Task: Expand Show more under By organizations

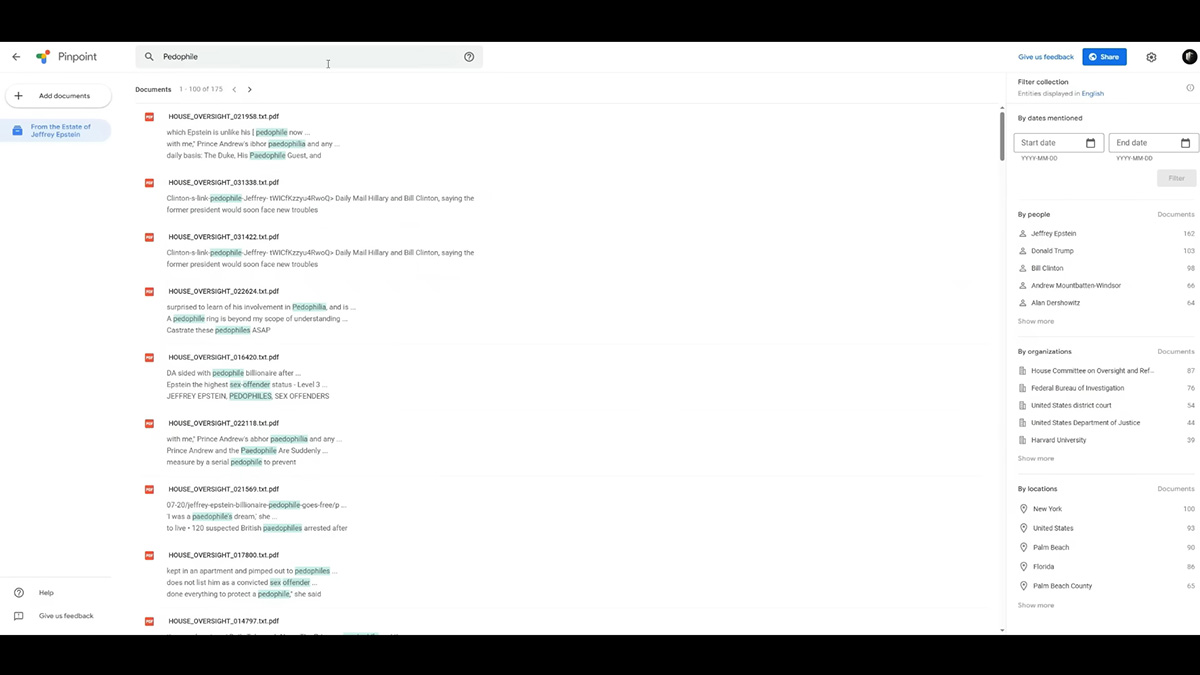Action: 1035,458
